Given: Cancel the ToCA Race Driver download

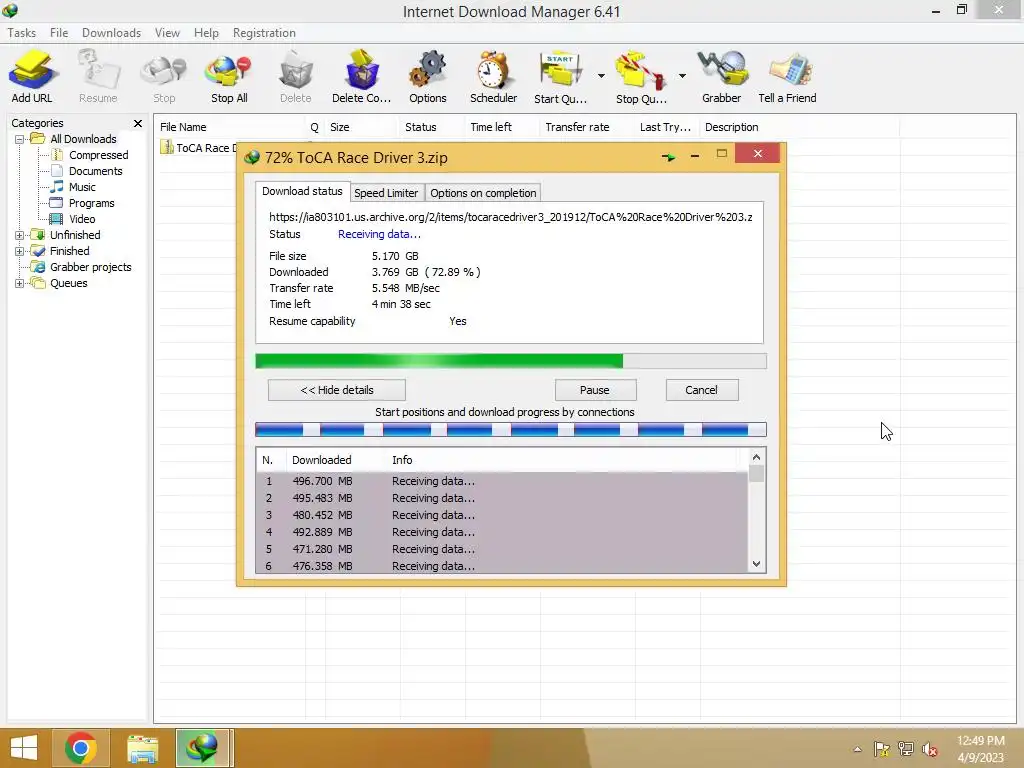Looking at the screenshot, I should pyautogui.click(x=701, y=390).
